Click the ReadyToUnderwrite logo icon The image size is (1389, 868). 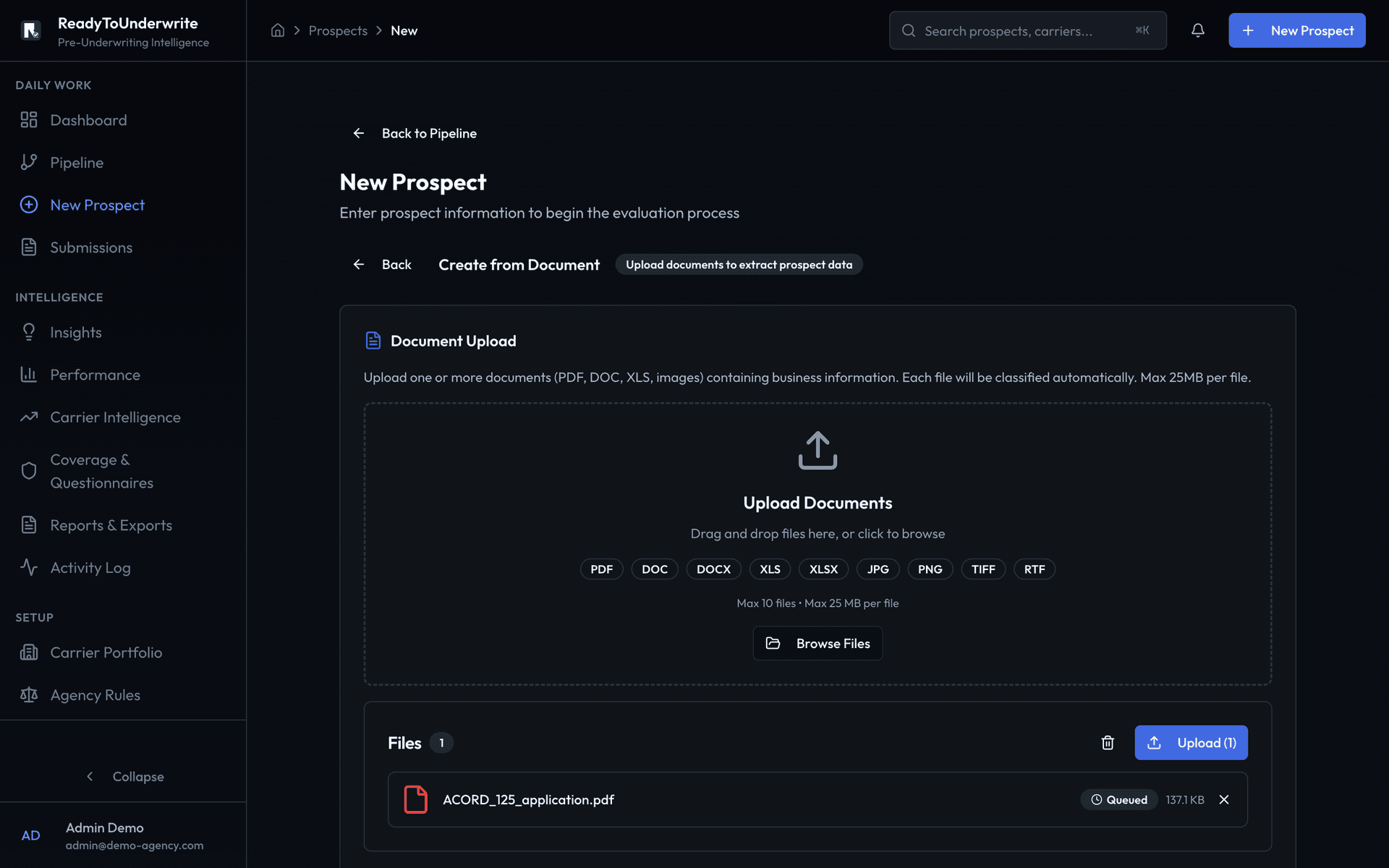tap(31, 31)
